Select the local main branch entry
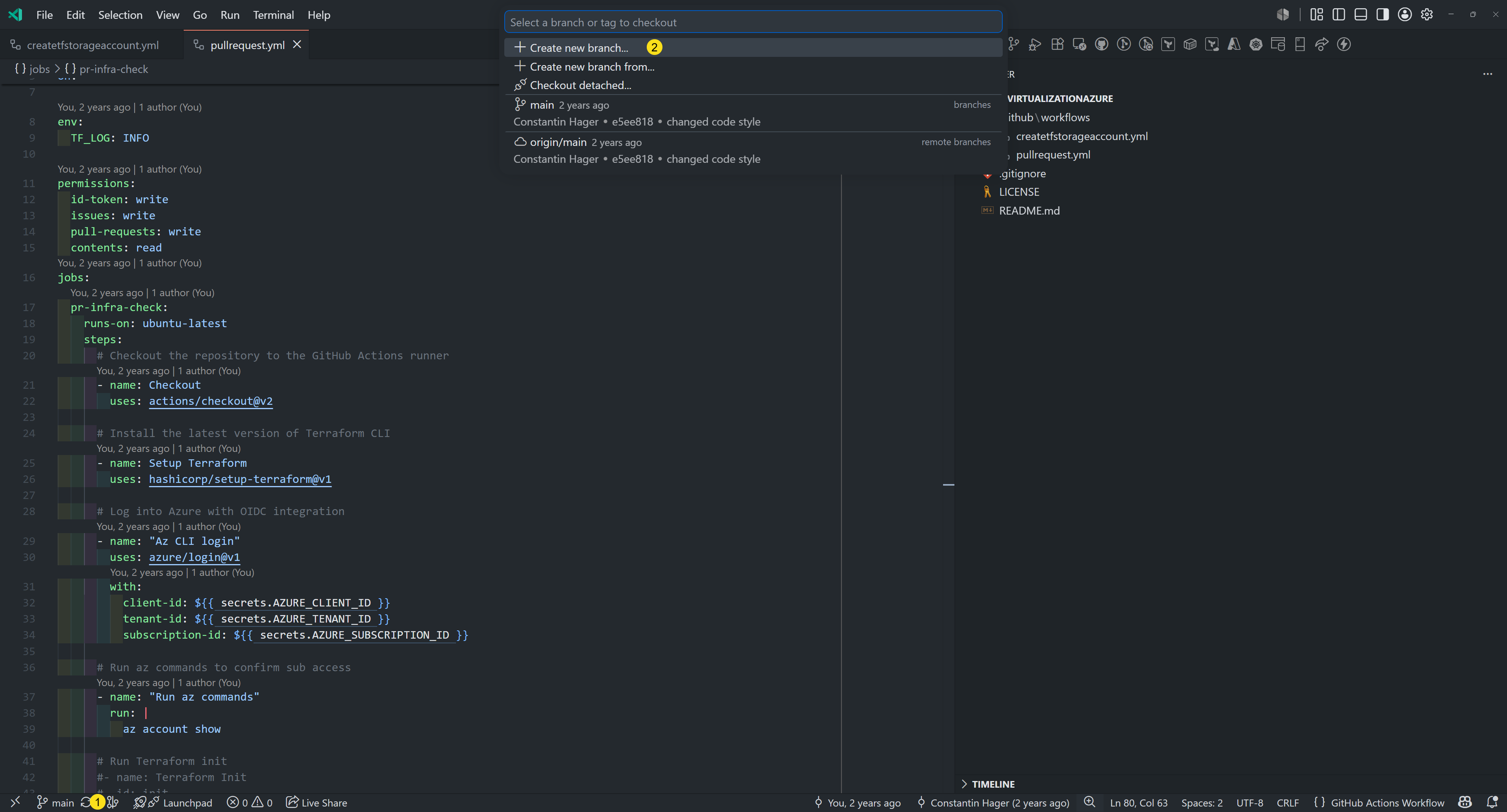Viewport: 1507px width, 812px height. 753,113
